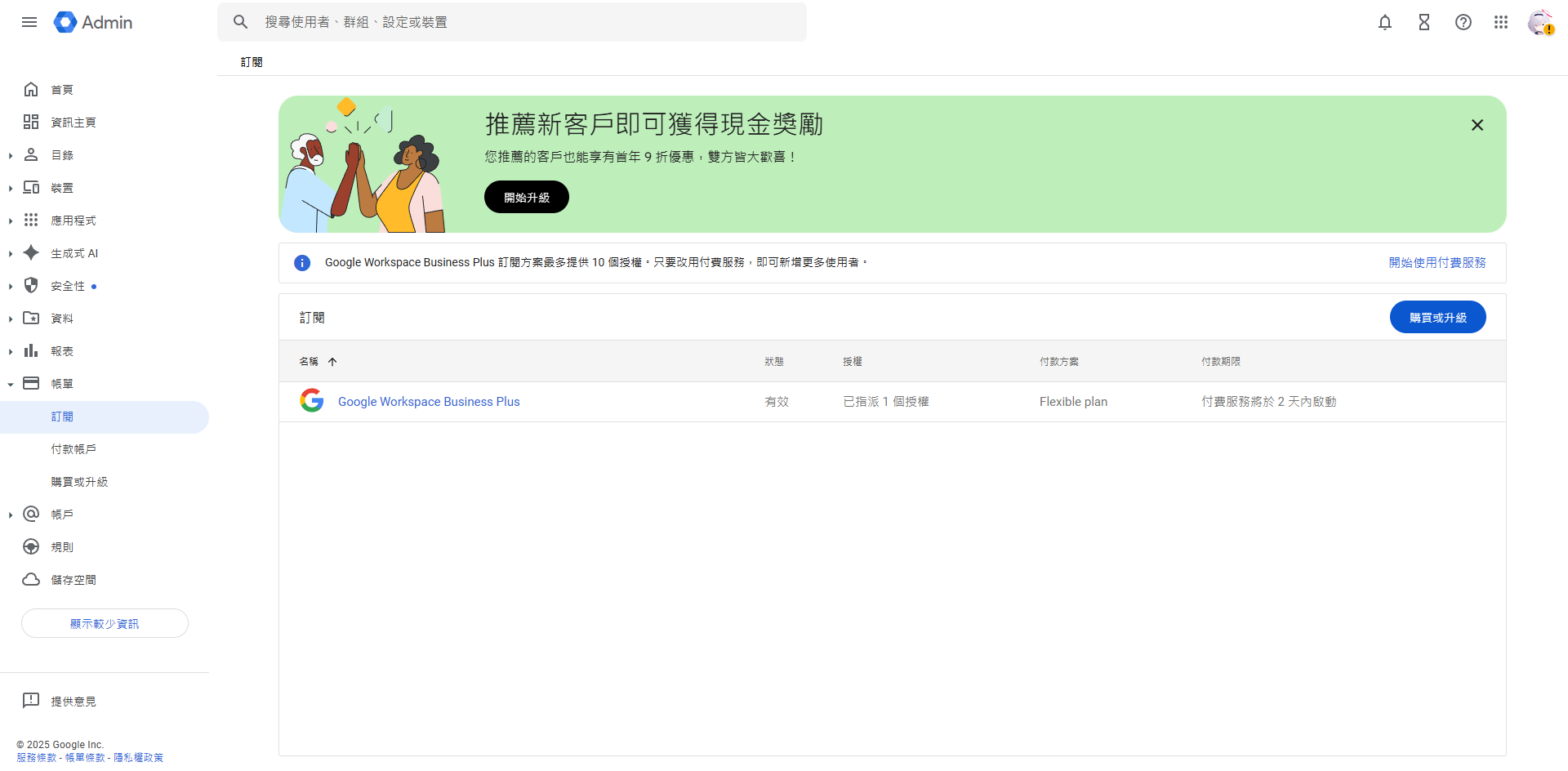The width and height of the screenshot is (1568, 771).
Task: Click the hourglass tasks icon
Action: pyautogui.click(x=1423, y=22)
